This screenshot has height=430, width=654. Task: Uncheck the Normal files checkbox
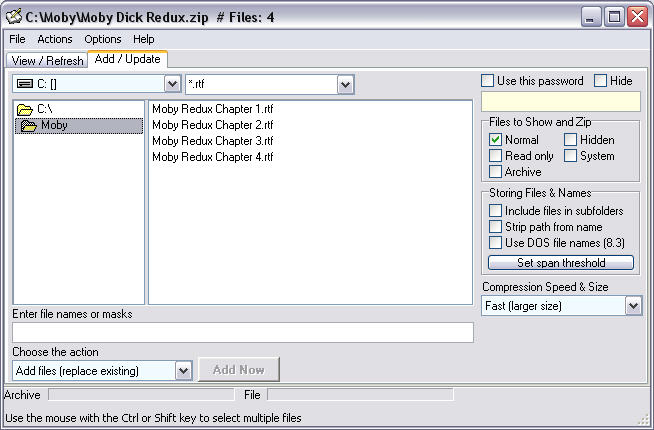(495, 140)
